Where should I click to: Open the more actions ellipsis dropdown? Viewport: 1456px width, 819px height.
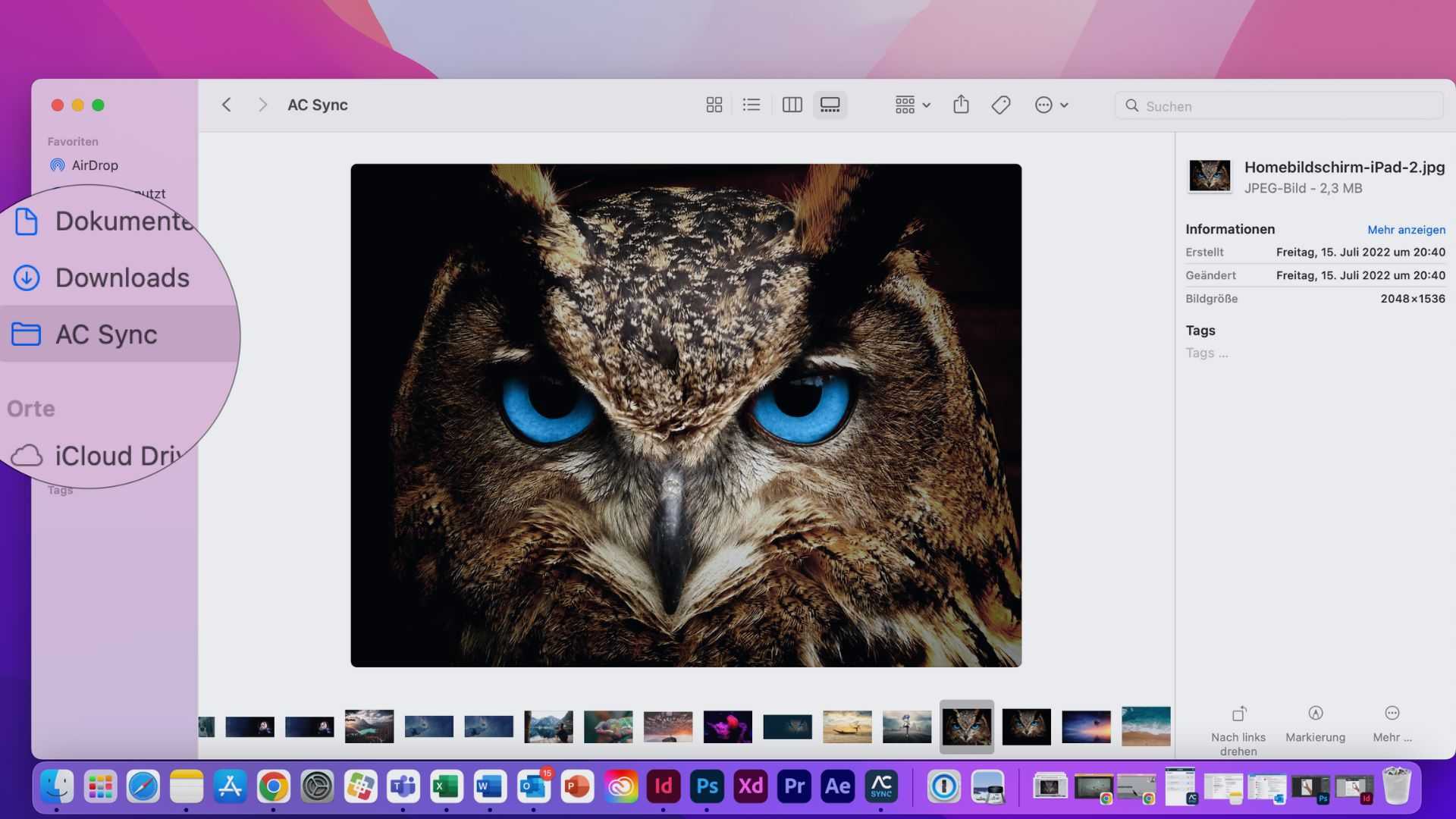click(1051, 105)
